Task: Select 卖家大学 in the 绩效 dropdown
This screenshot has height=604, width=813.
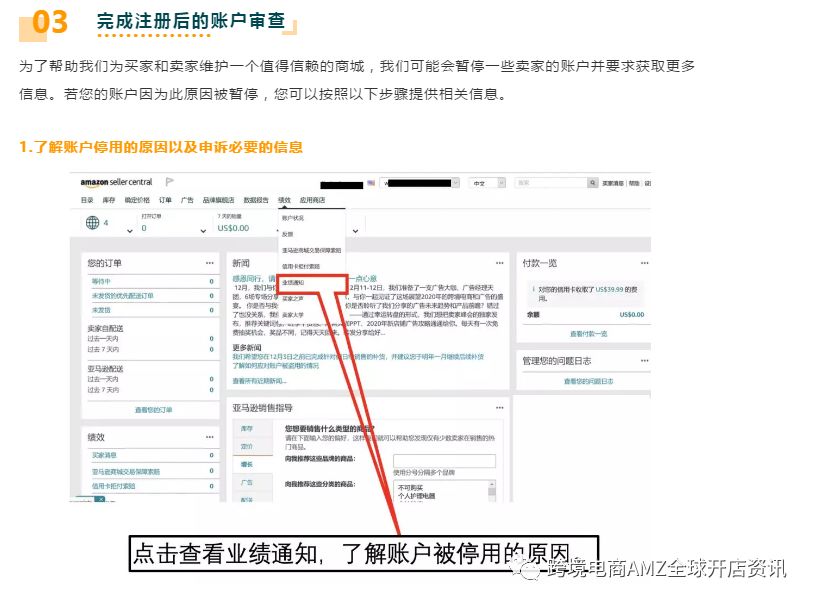Action: pyautogui.click(x=293, y=315)
